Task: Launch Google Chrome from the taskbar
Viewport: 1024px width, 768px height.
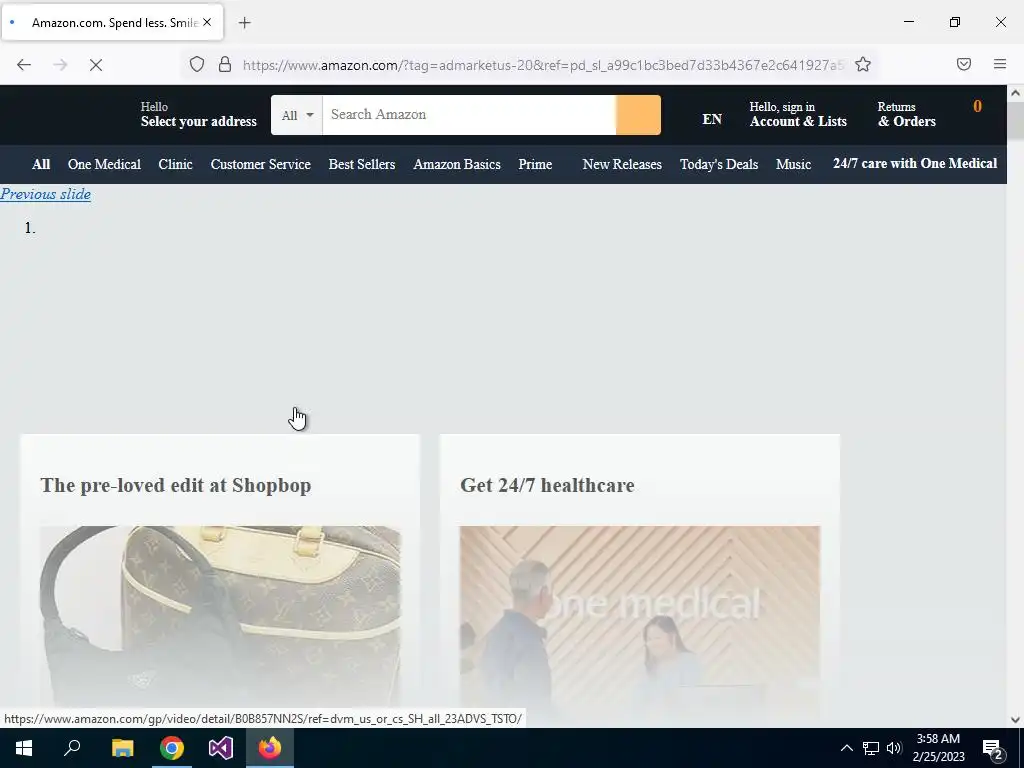Action: pos(172,748)
